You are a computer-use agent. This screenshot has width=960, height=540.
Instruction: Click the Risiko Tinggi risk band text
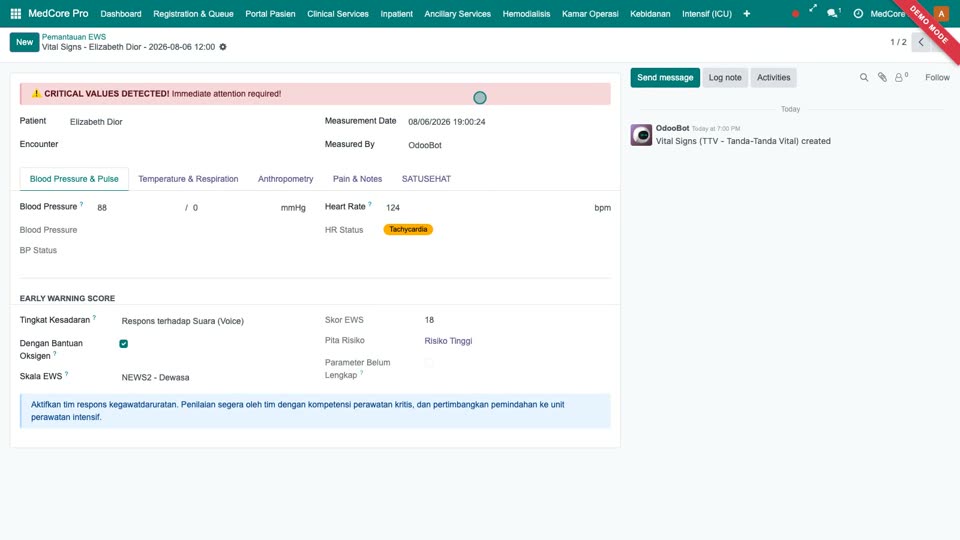(448, 341)
